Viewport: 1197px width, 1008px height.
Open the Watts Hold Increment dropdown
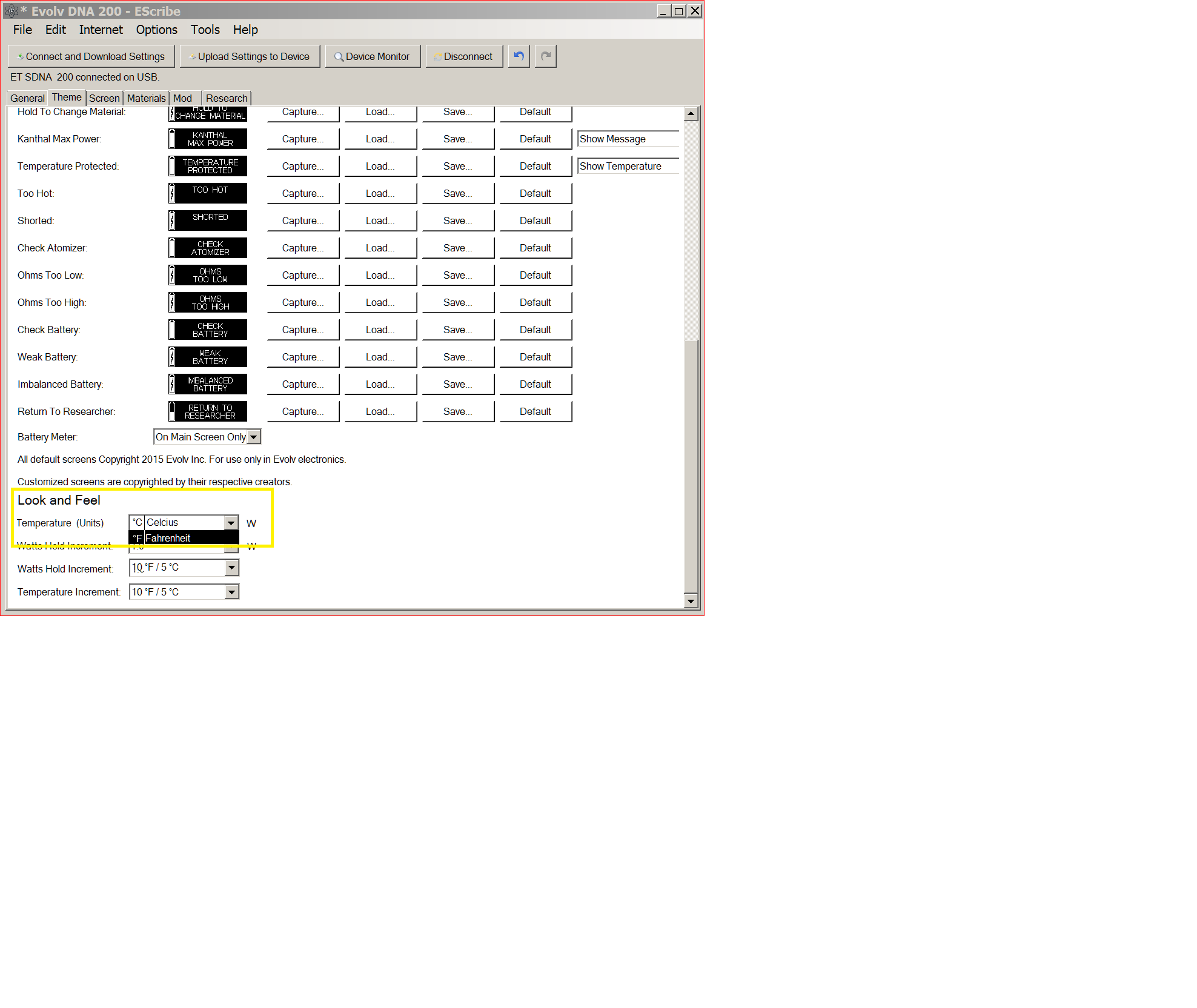click(231, 568)
